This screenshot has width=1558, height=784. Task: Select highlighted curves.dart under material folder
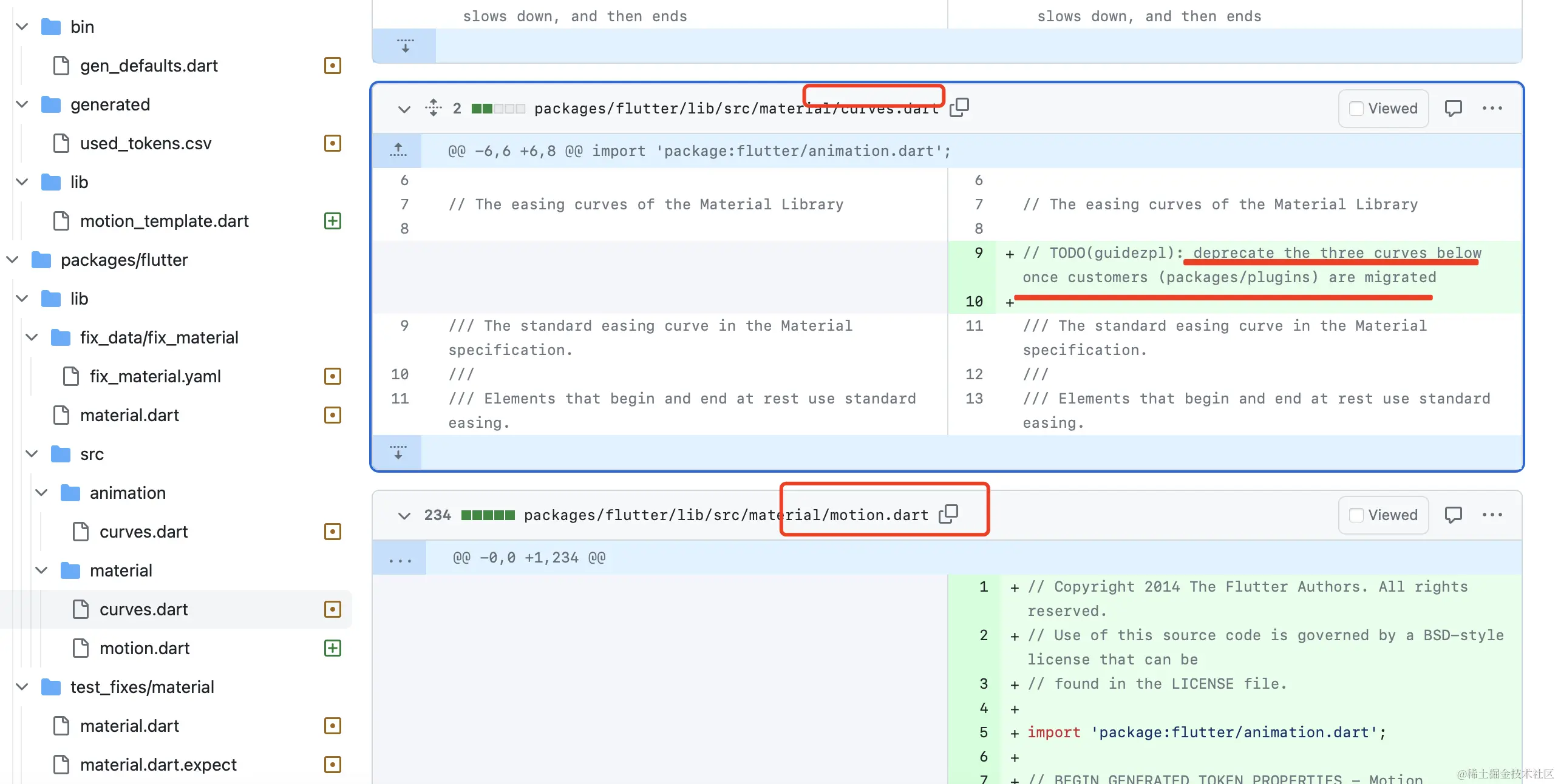144,609
